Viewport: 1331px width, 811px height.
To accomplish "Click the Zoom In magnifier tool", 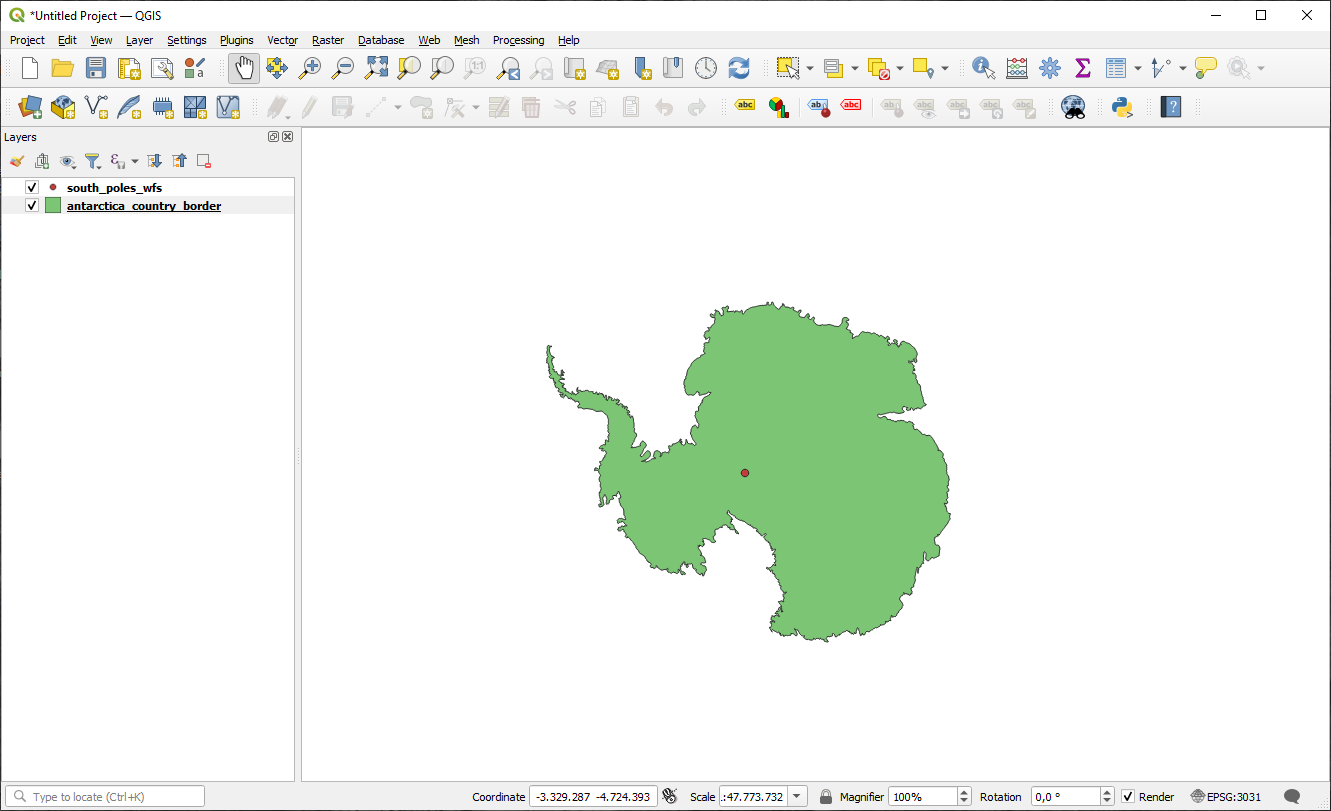I will coord(310,68).
